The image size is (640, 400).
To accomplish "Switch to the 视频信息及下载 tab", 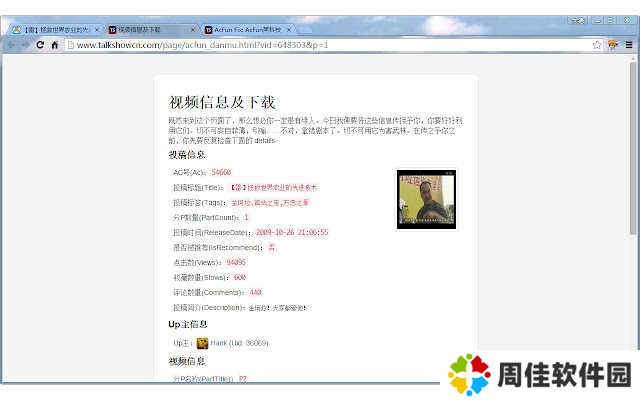I will 150,30.
